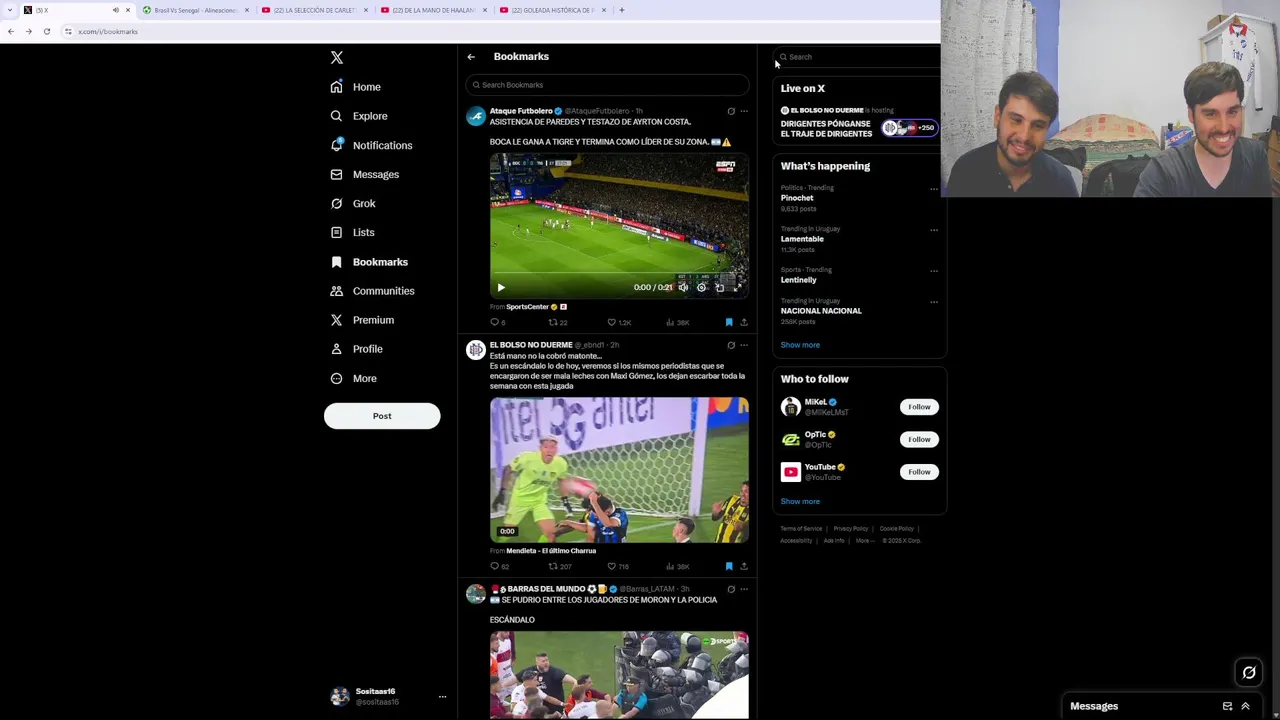The height and width of the screenshot is (720, 1280).
Task: Open EL BOLSO NO DUERME profile avatar
Action: click(x=476, y=350)
